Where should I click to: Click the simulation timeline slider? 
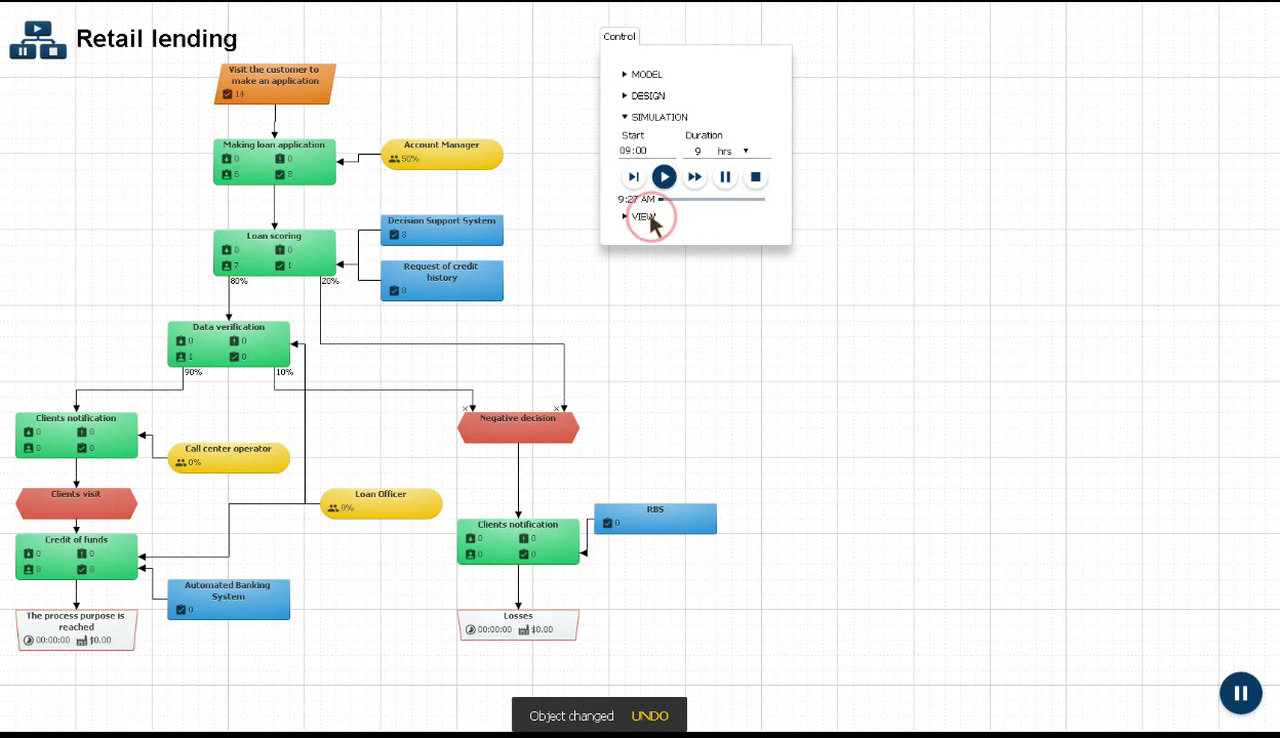710,199
